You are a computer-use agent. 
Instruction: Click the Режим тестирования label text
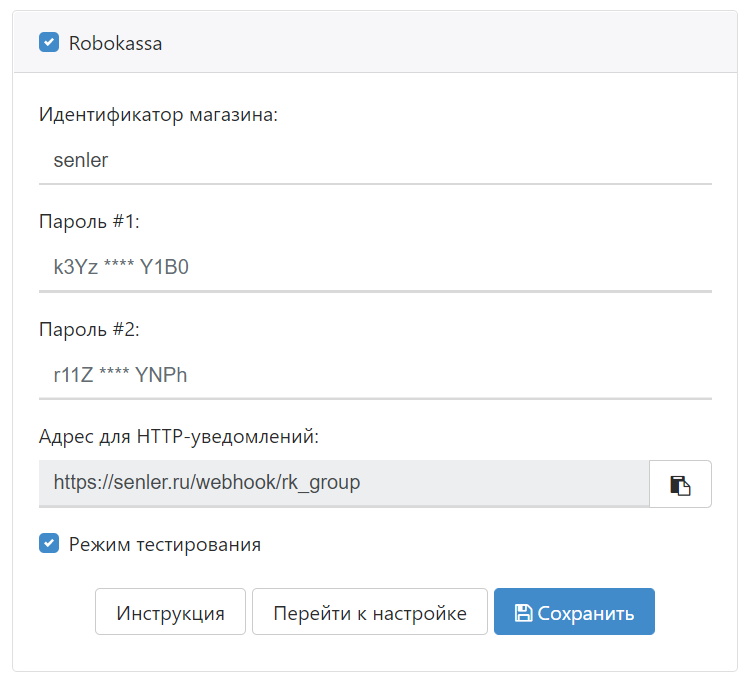pyautogui.click(x=164, y=545)
